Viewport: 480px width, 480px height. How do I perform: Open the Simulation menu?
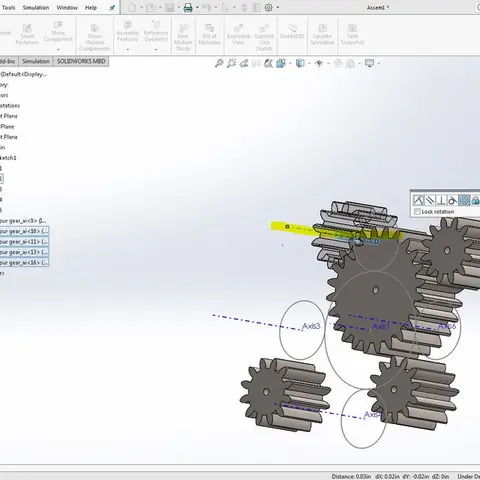pos(36,7)
